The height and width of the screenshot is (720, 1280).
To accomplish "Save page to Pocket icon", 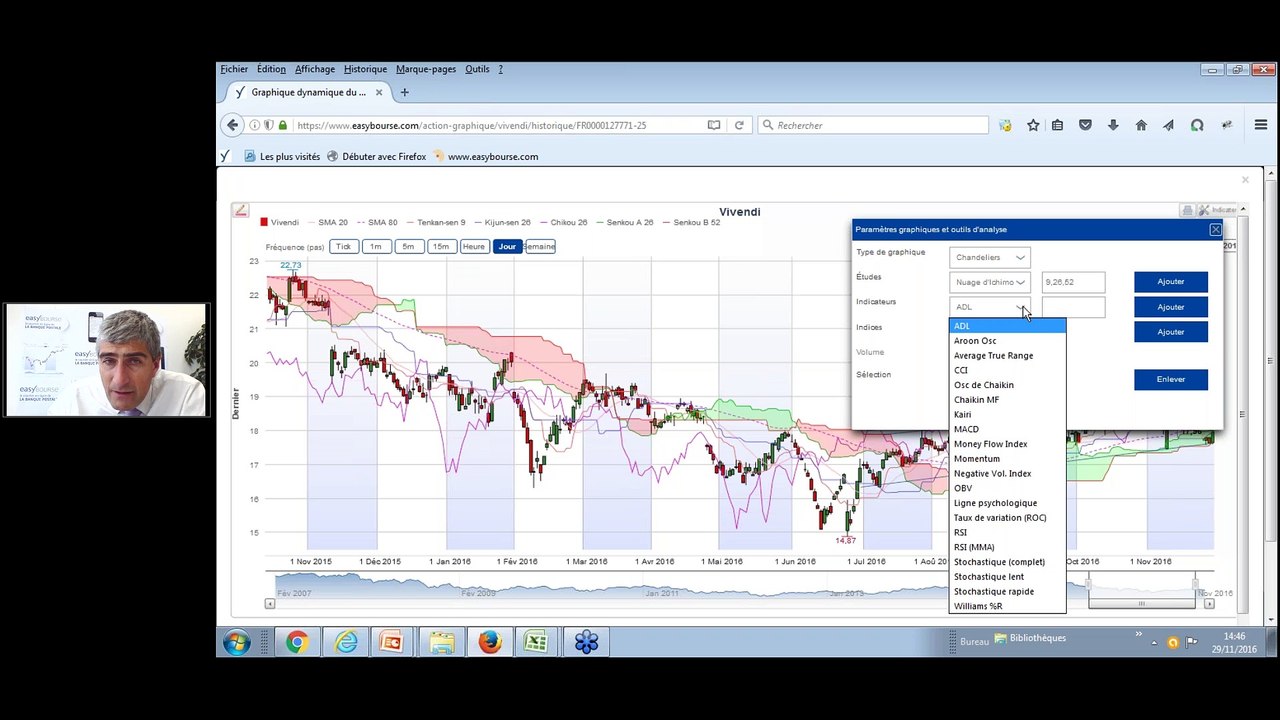I will click(1086, 125).
